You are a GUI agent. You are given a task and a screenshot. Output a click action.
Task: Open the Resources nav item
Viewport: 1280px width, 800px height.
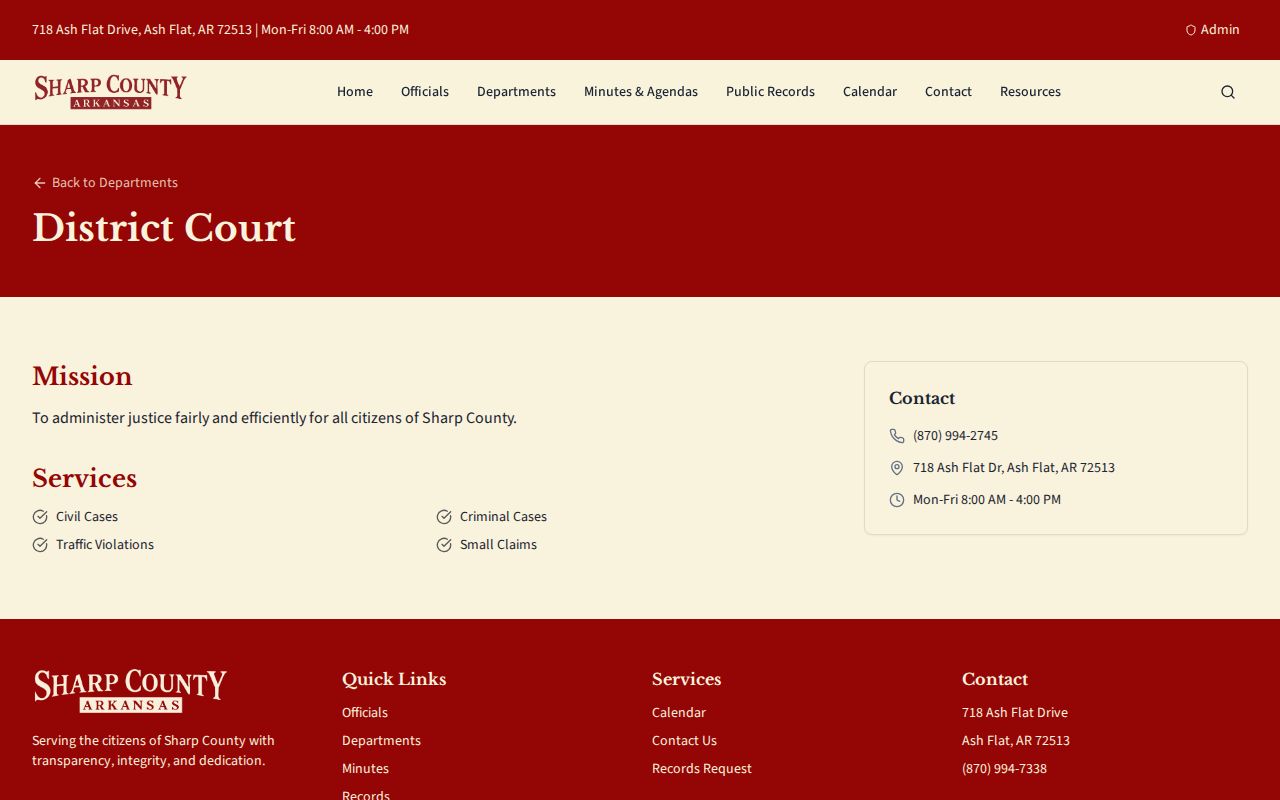(1030, 92)
